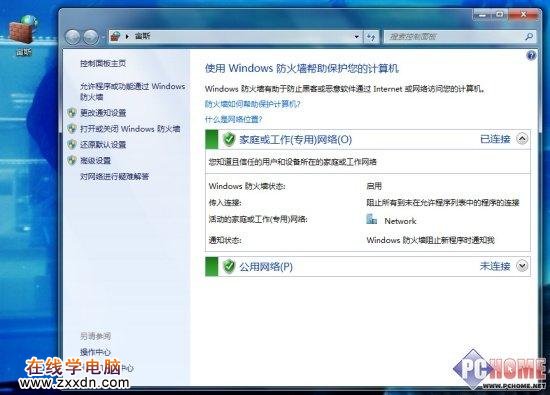
Task: Click the 活动的家庭或工作(专用)网络 label
Action: point(258,219)
